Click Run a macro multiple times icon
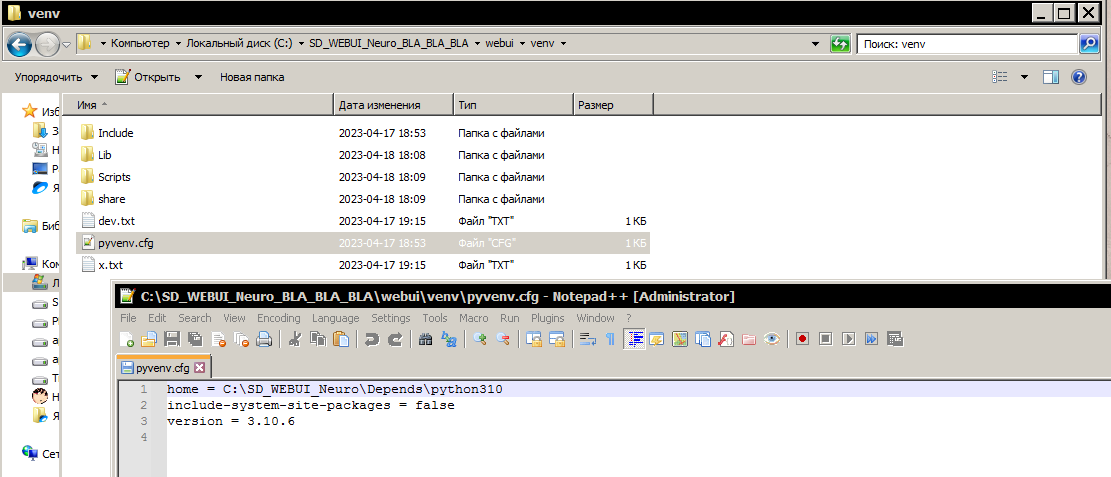1111x477 pixels. (872, 339)
